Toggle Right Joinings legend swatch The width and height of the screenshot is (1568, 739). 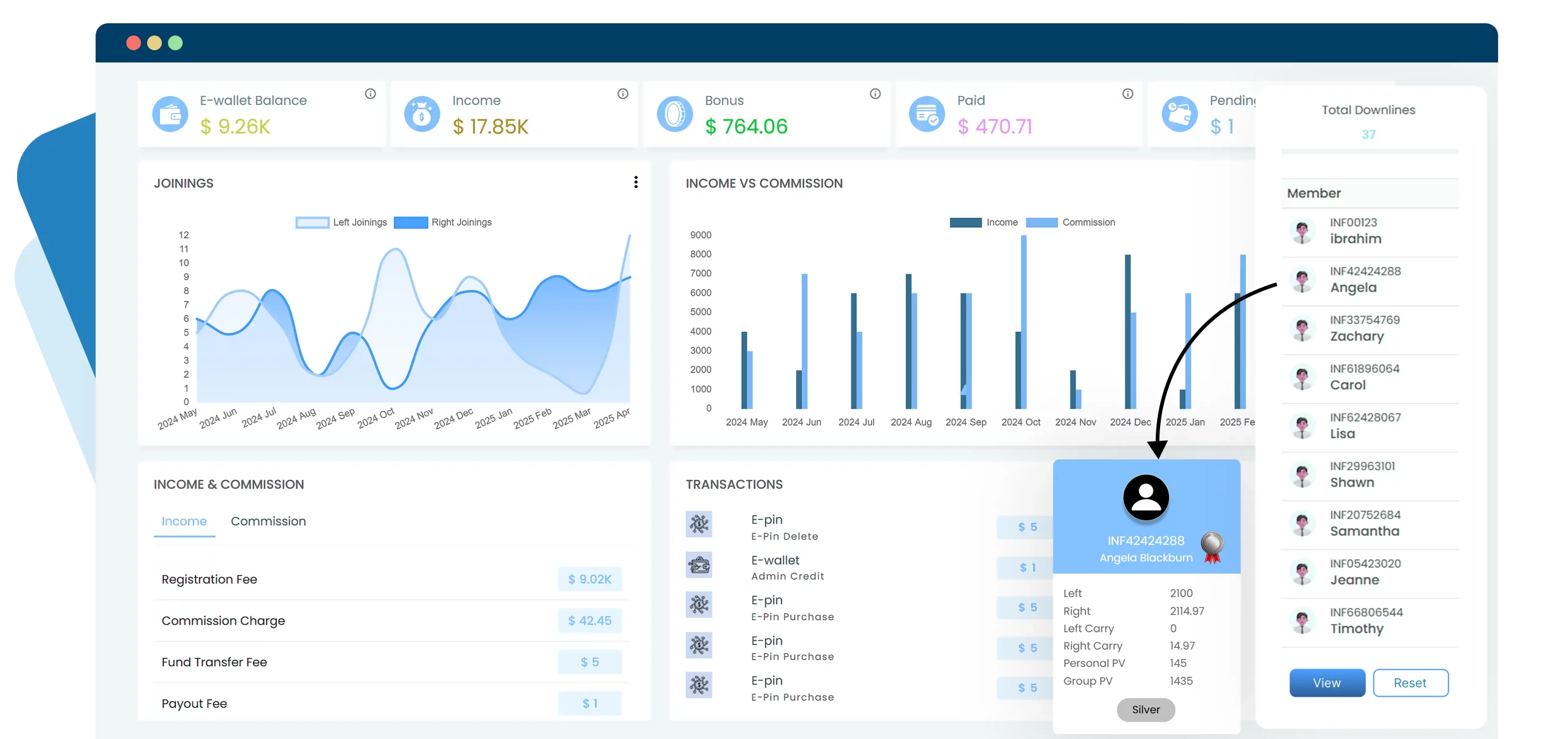[x=410, y=222]
